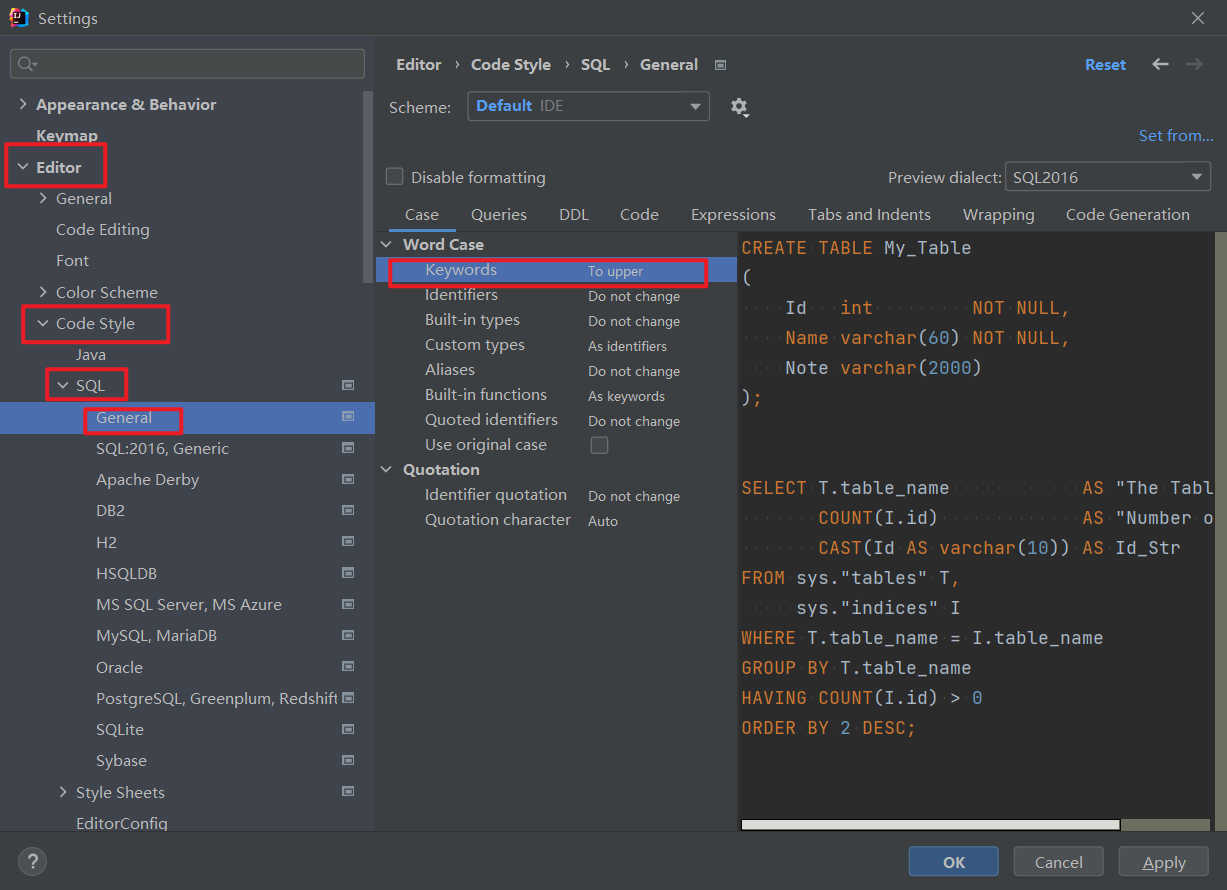Screen dimensions: 1227x890
Task: Click the help question mark icon
Action: point(32,861)
